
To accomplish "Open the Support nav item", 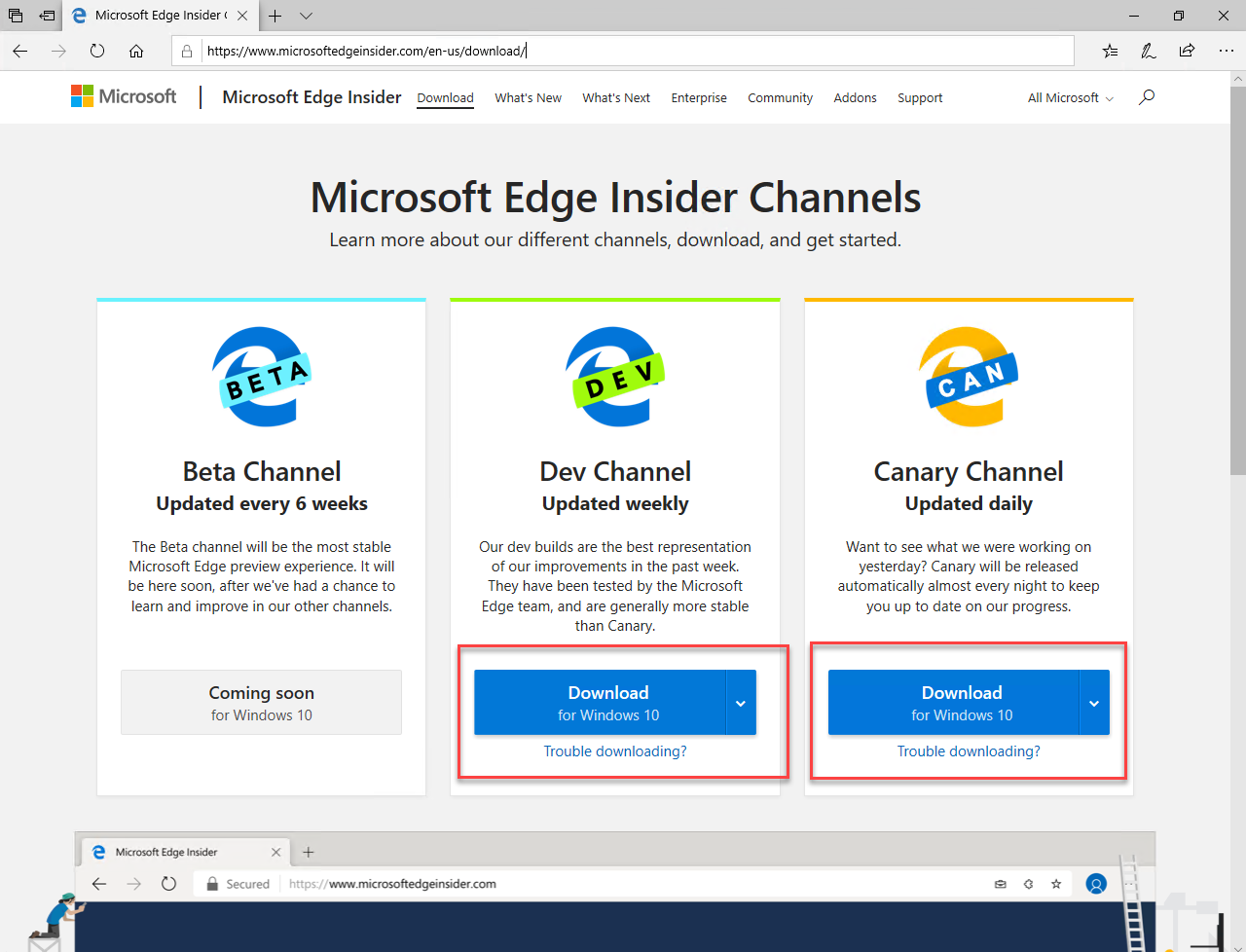I will (x=920, y=97).
